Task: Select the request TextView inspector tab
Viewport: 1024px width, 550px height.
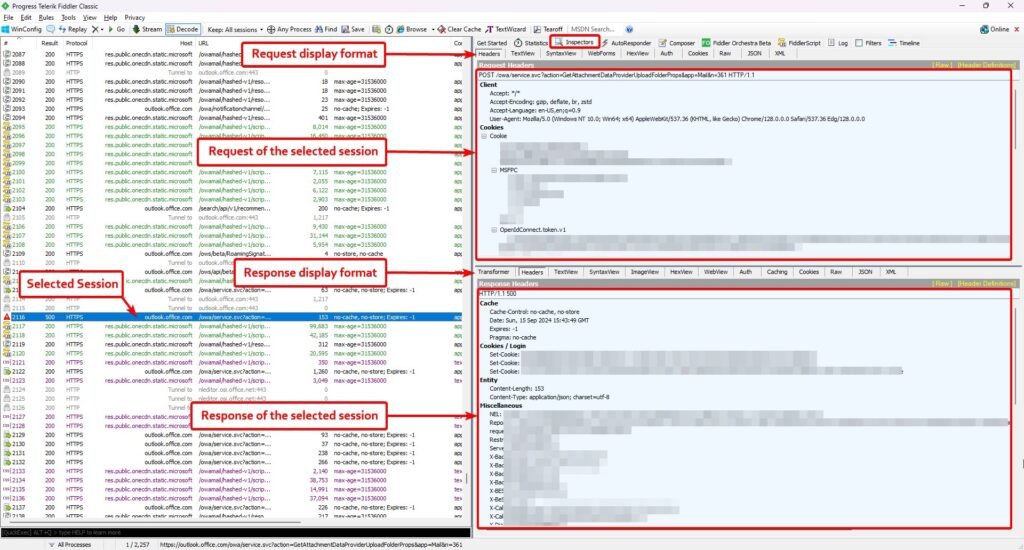Action: point(522,54)
